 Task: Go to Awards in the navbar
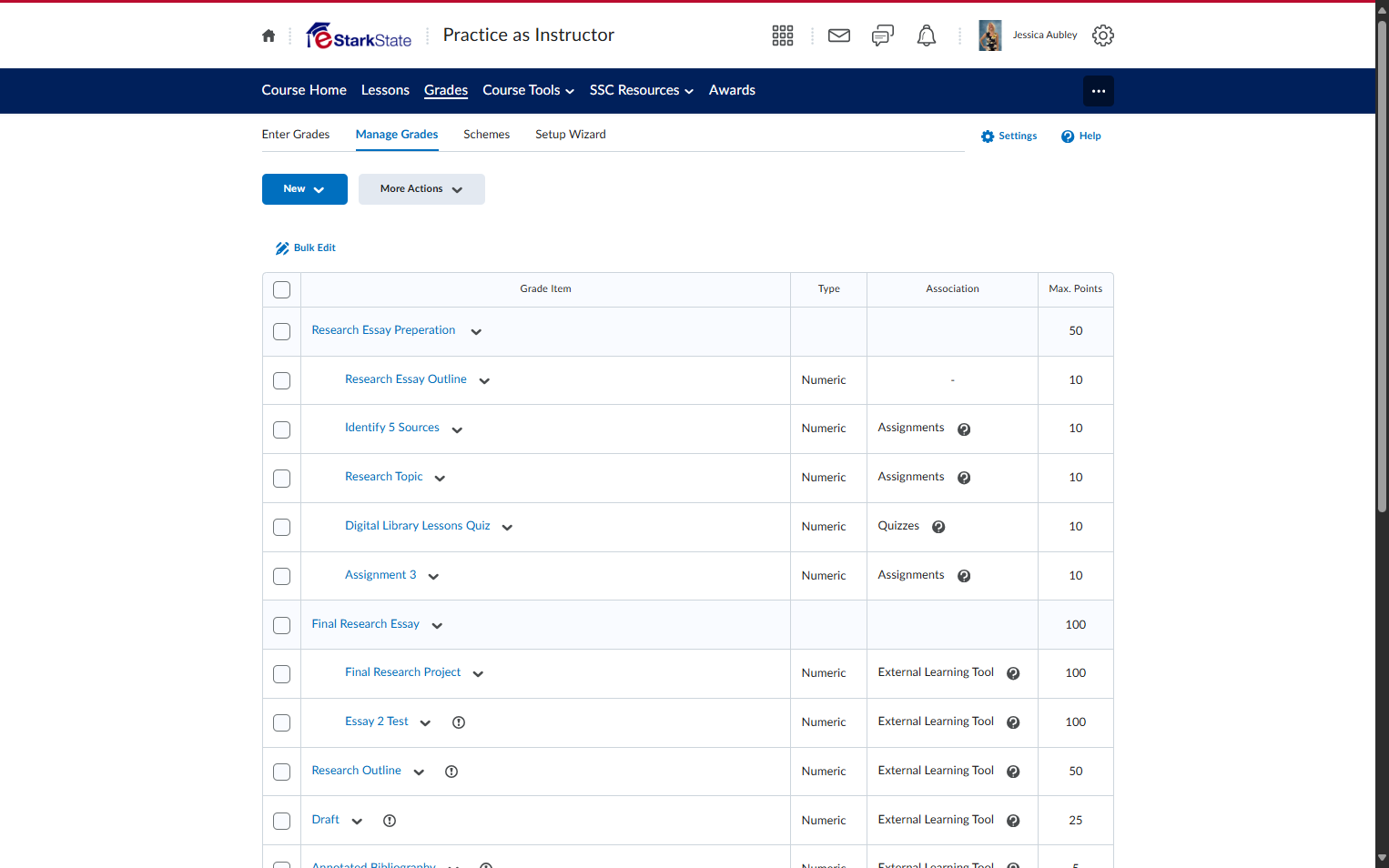click(x=732, y=90)
